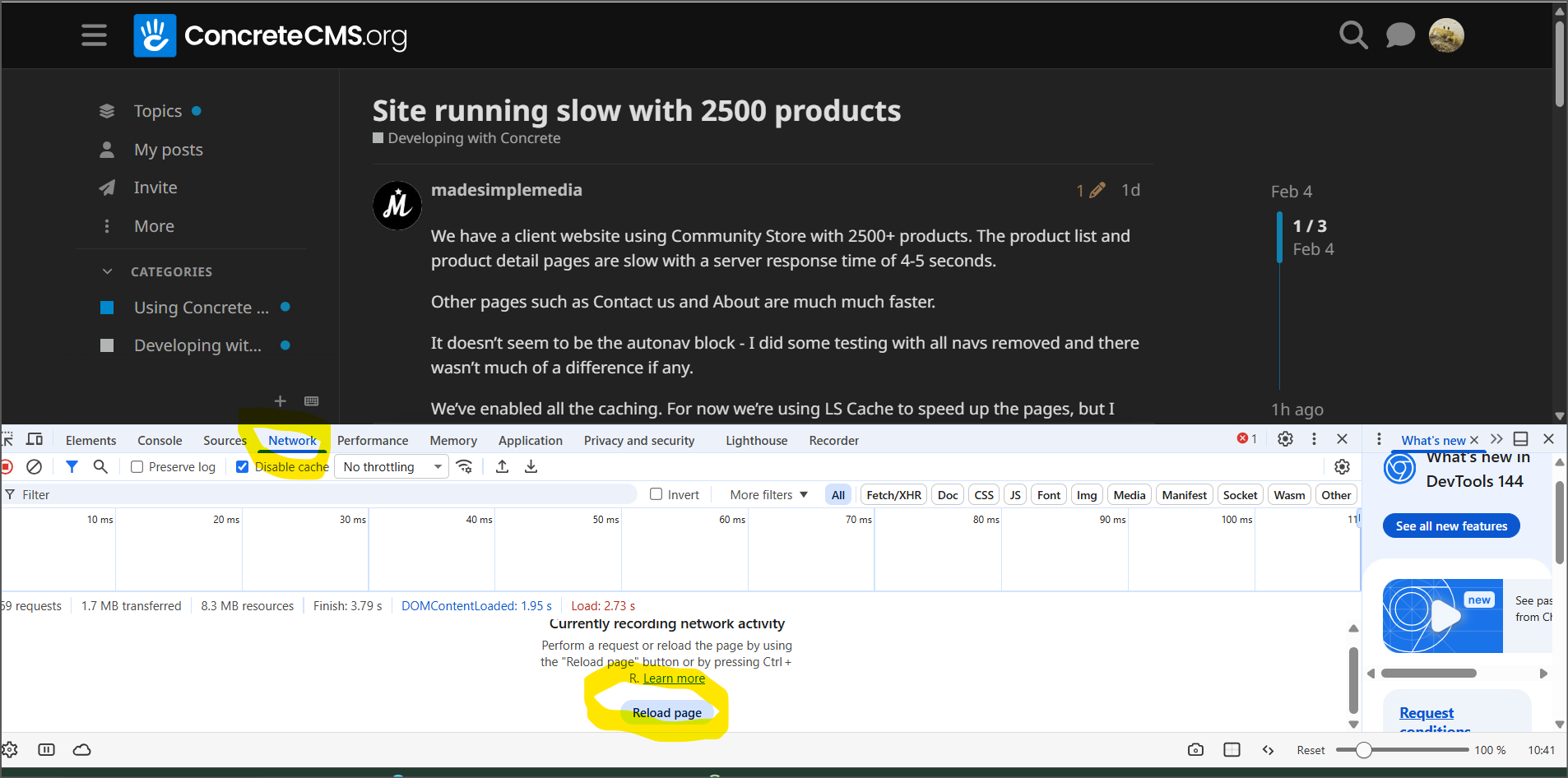Image resolution: width=1568 pixels, height=778 pixels.
Task: Toggle the device toolbar icon
Action: coord(35,439)
